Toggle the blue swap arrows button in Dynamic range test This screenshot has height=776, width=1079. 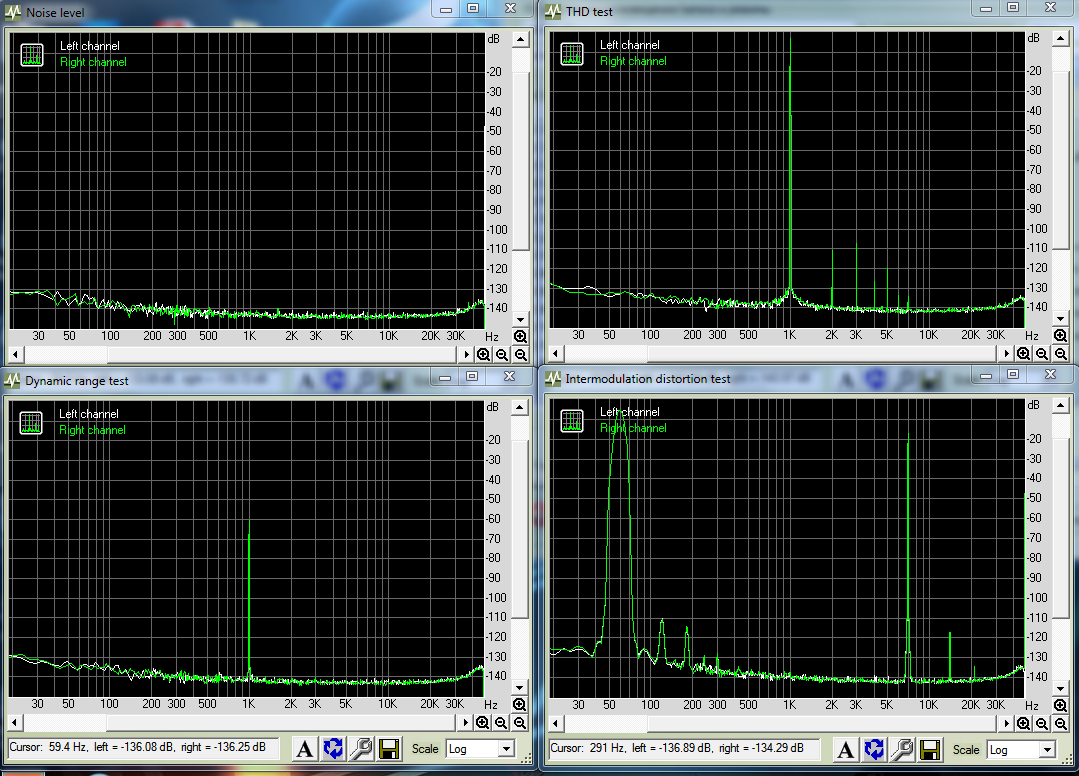click(x=333, y=748)
